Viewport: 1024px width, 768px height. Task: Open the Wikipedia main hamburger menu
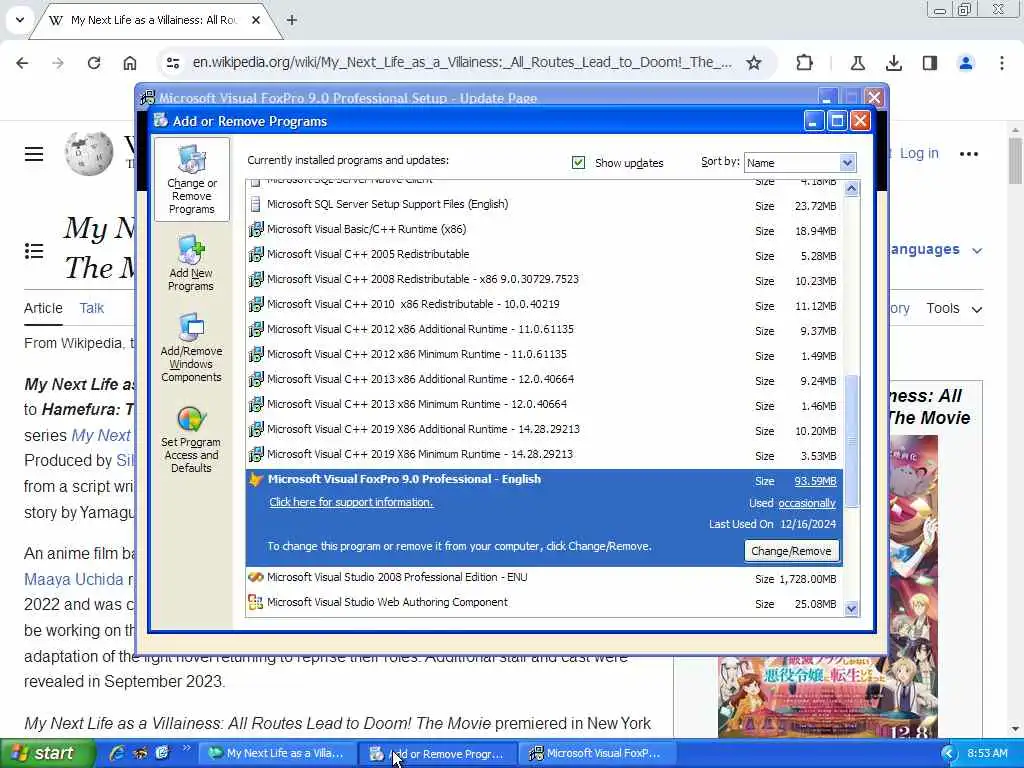pyautogui.click(x=34, y=154)
